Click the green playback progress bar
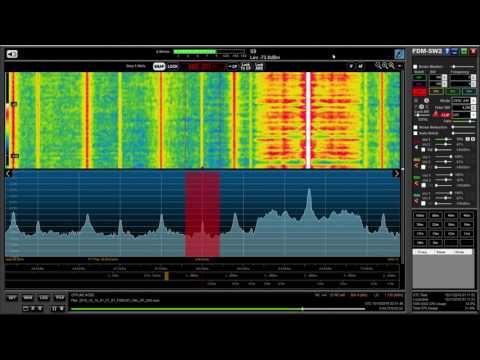Screen dimensions: 480x360 point(218,309)
